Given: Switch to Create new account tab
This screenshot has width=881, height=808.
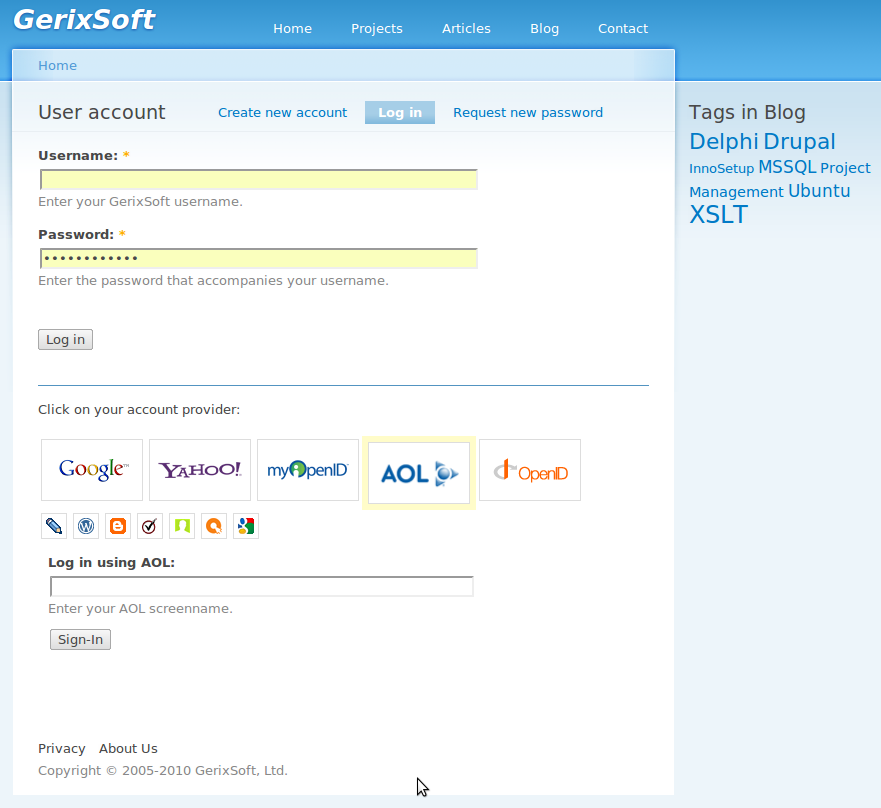Looking at the screenshot, I should (283, 112).
